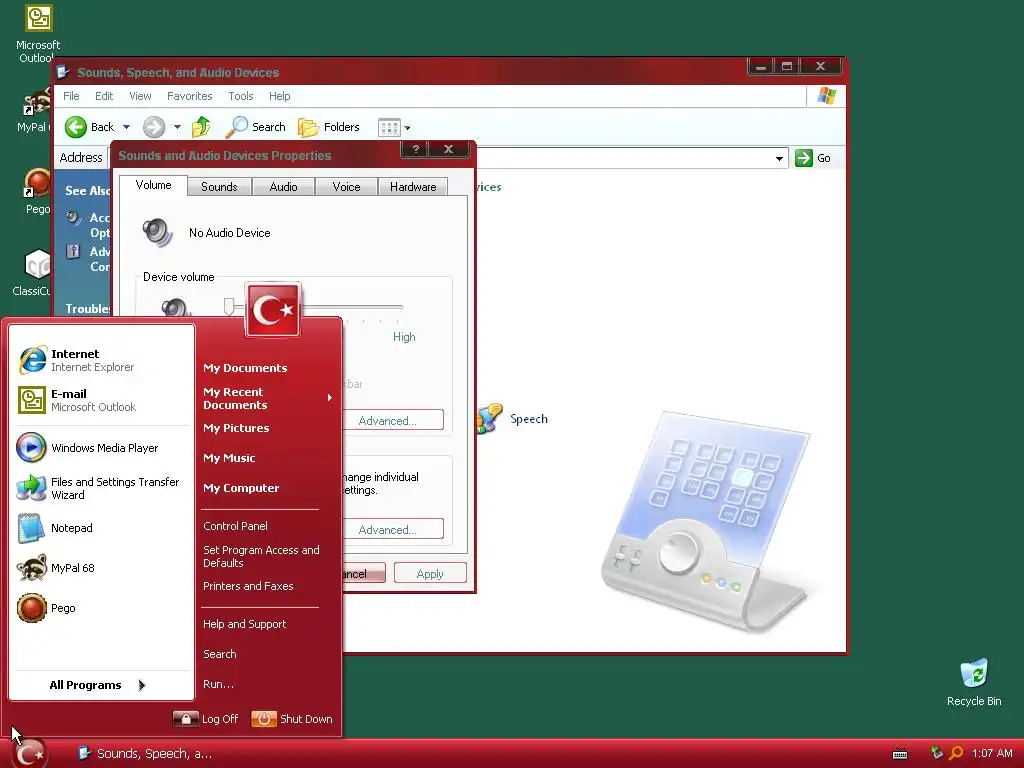The image size is (1024, 768).
Task: Open Recycle Bin desktop icon
Action: (x=974, y=682)
